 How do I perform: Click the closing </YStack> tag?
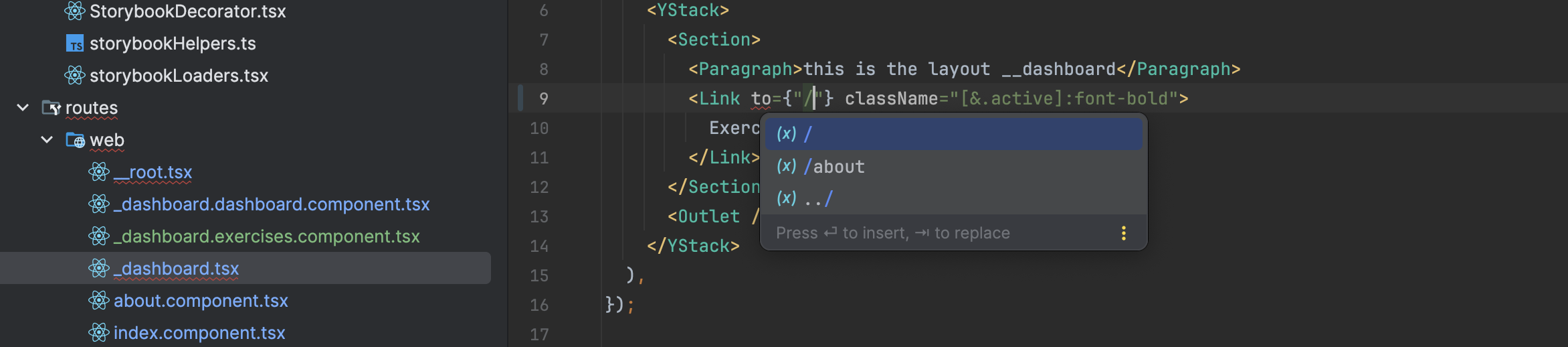point(693,247)
